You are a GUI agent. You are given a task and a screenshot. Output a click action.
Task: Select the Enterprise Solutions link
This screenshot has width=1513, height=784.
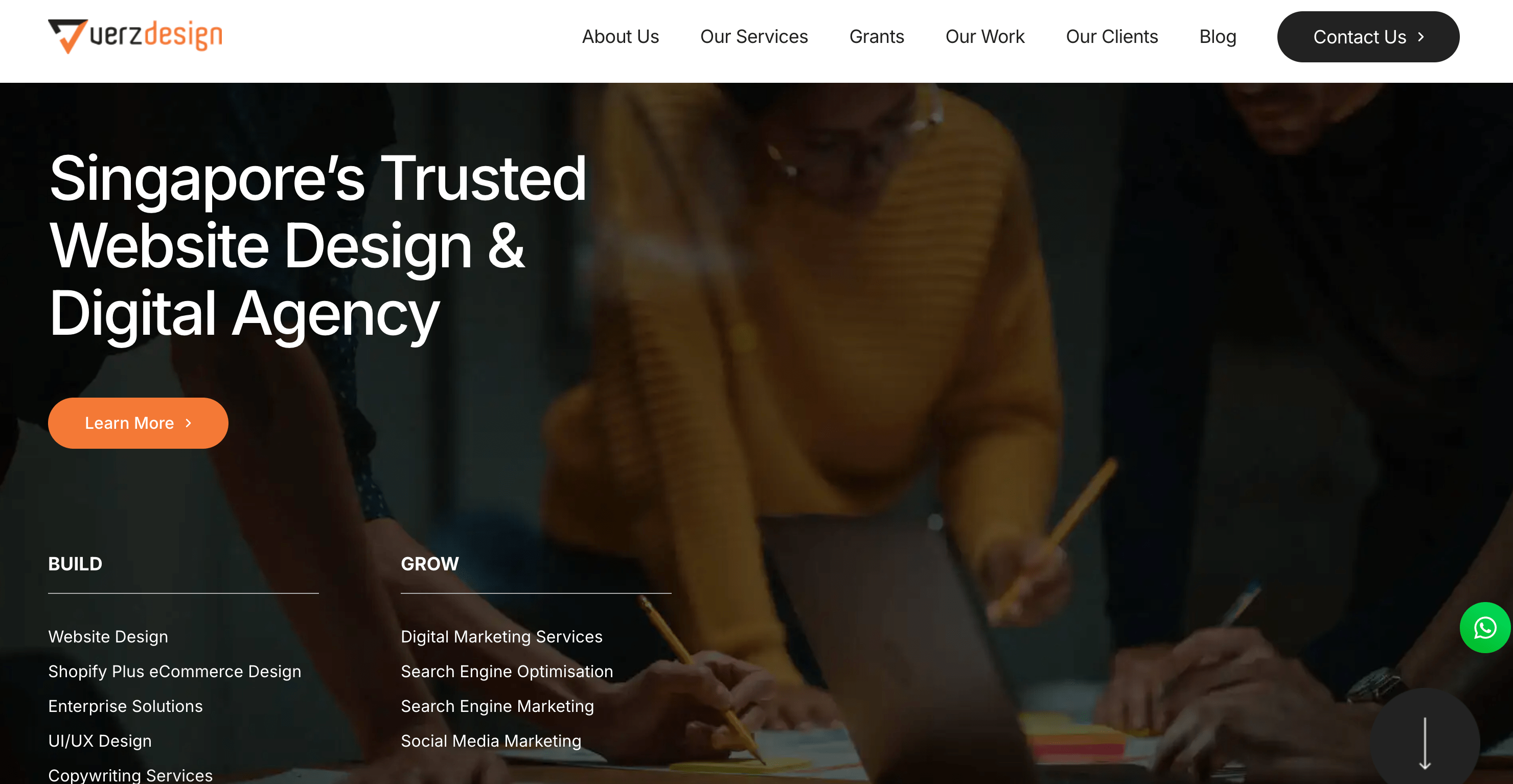[125, 706]
